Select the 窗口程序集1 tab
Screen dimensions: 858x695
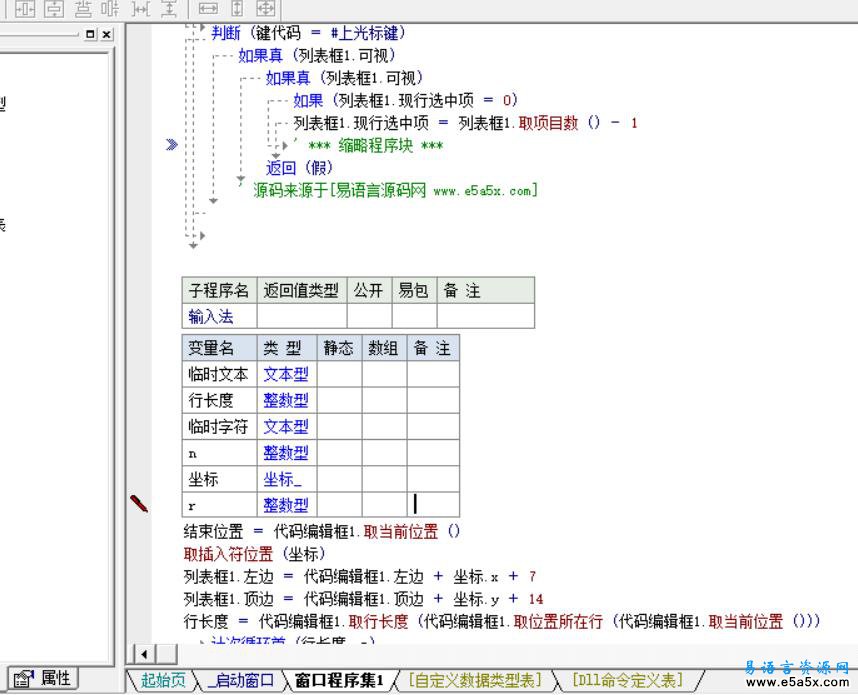339,680
